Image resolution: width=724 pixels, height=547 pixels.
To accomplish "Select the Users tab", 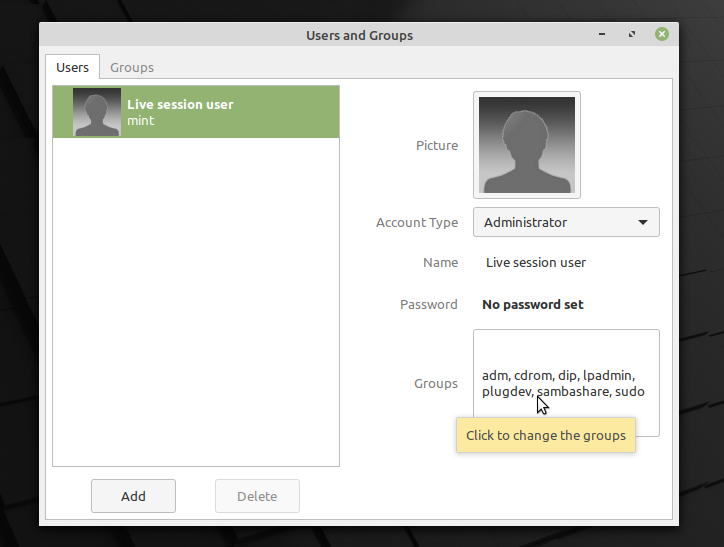I will pyautogui.click(x=72, y=67).
